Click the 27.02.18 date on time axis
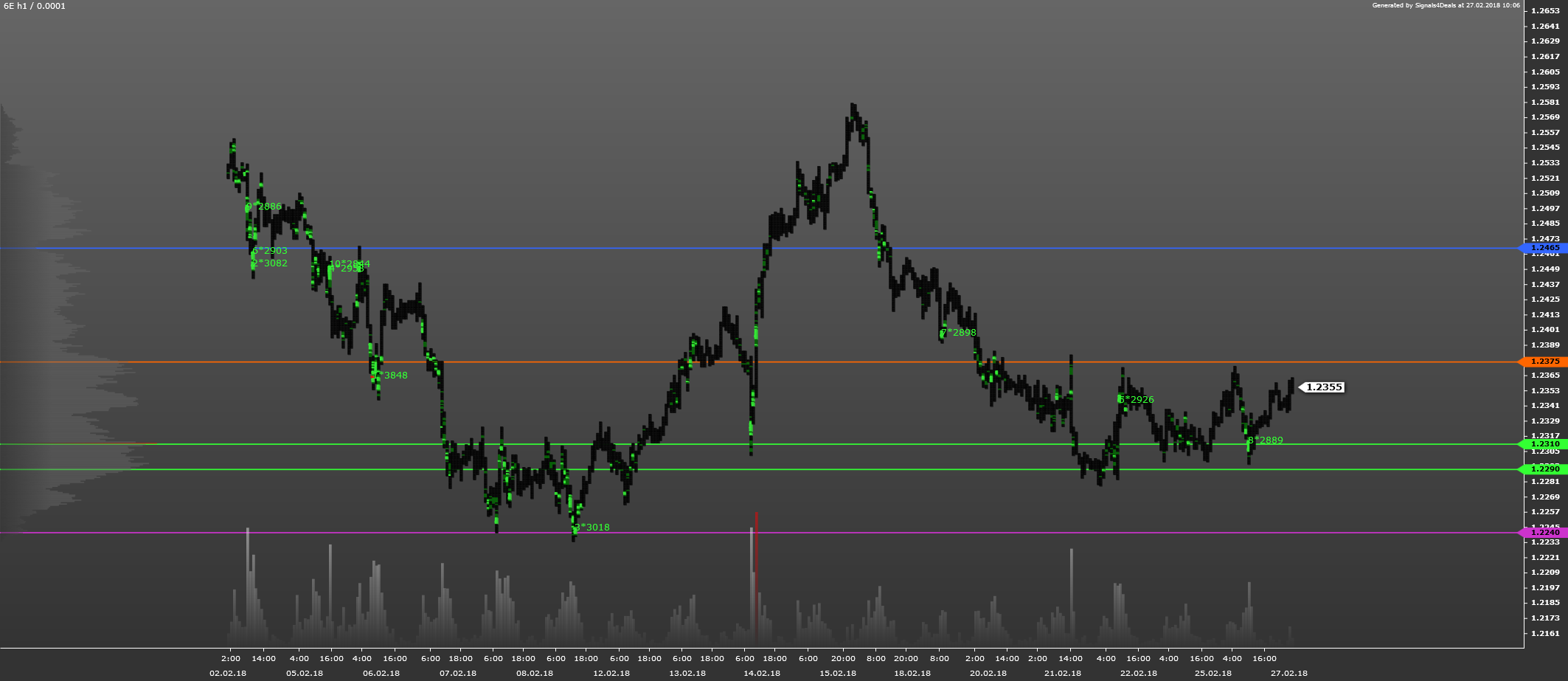 (1289, 673)
